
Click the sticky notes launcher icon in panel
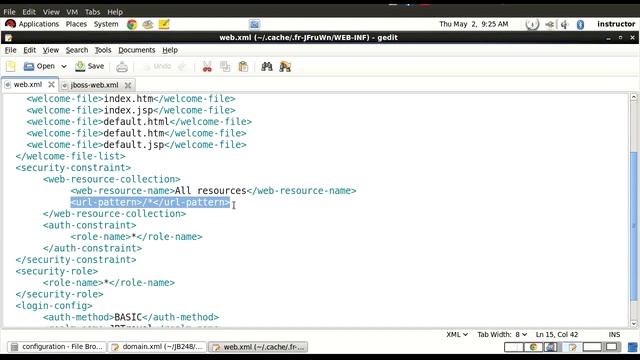[164, 24]
